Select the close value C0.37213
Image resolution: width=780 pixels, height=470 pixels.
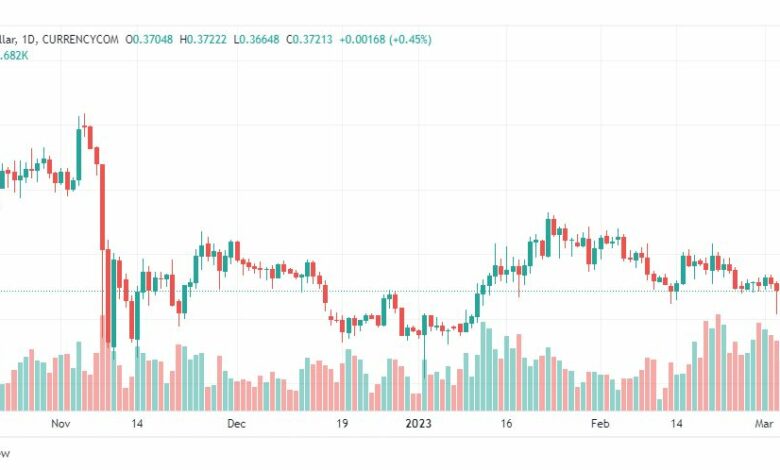tap(309, 39)
